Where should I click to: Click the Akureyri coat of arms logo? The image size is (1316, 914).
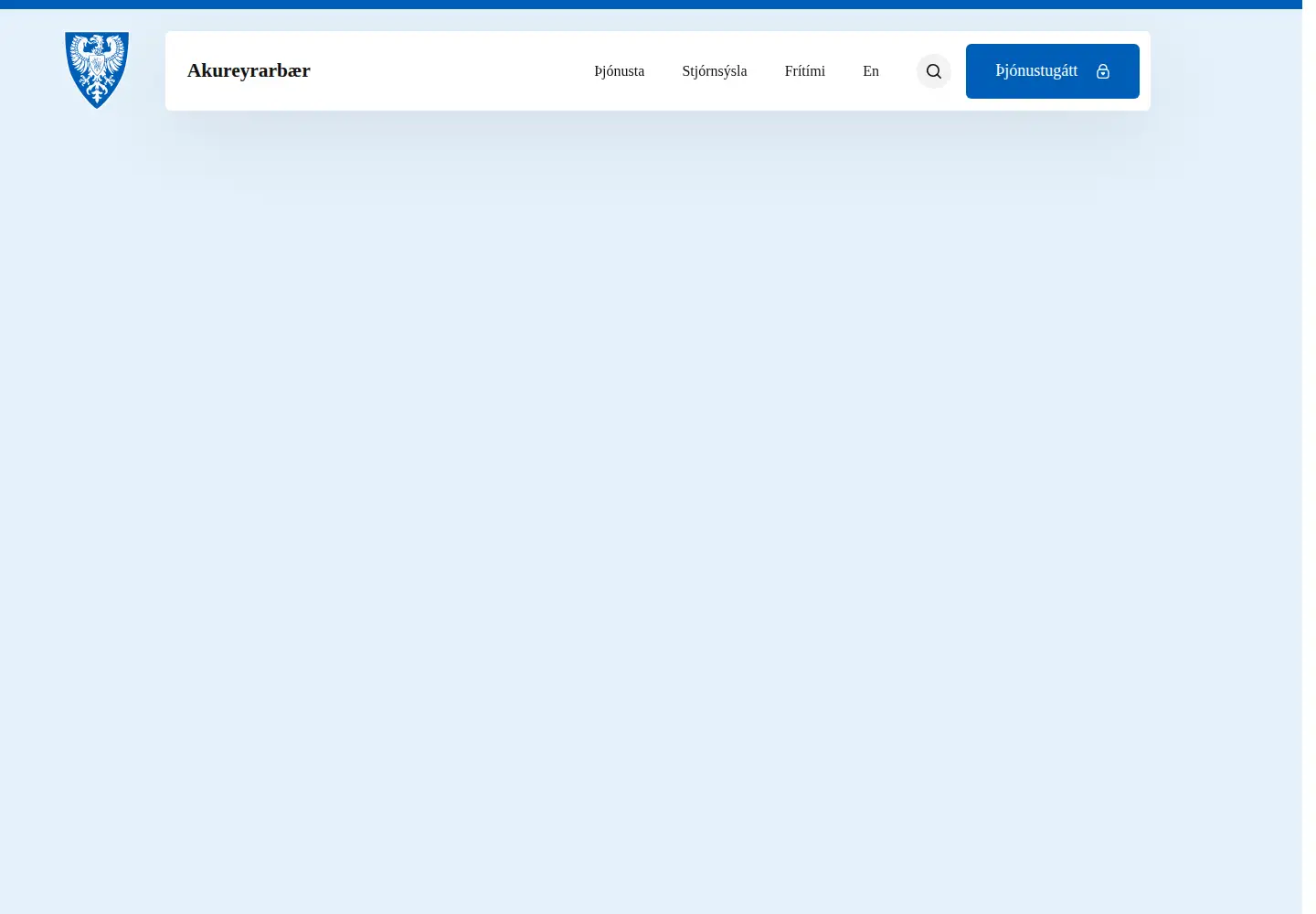[97, 70]
